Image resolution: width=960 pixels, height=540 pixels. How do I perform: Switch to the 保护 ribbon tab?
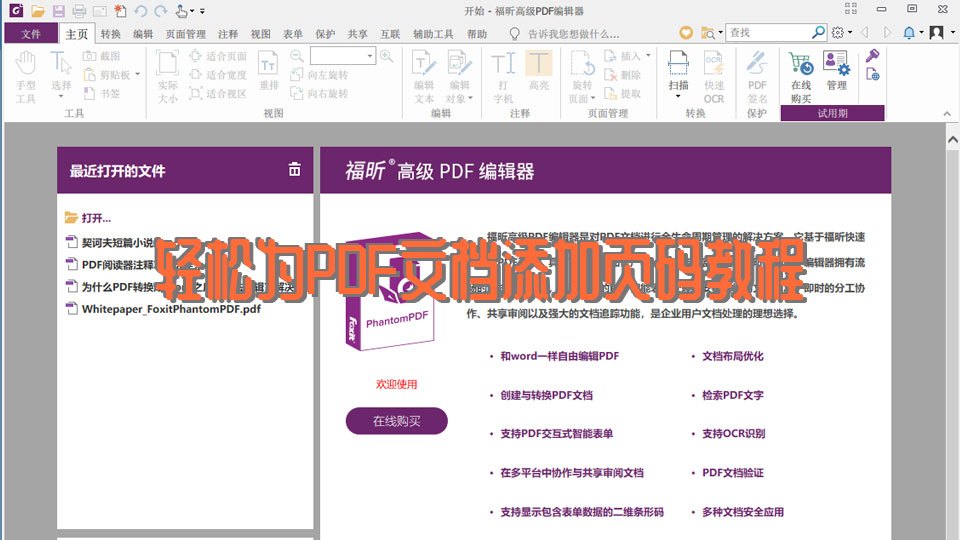[x=325, y=34]
